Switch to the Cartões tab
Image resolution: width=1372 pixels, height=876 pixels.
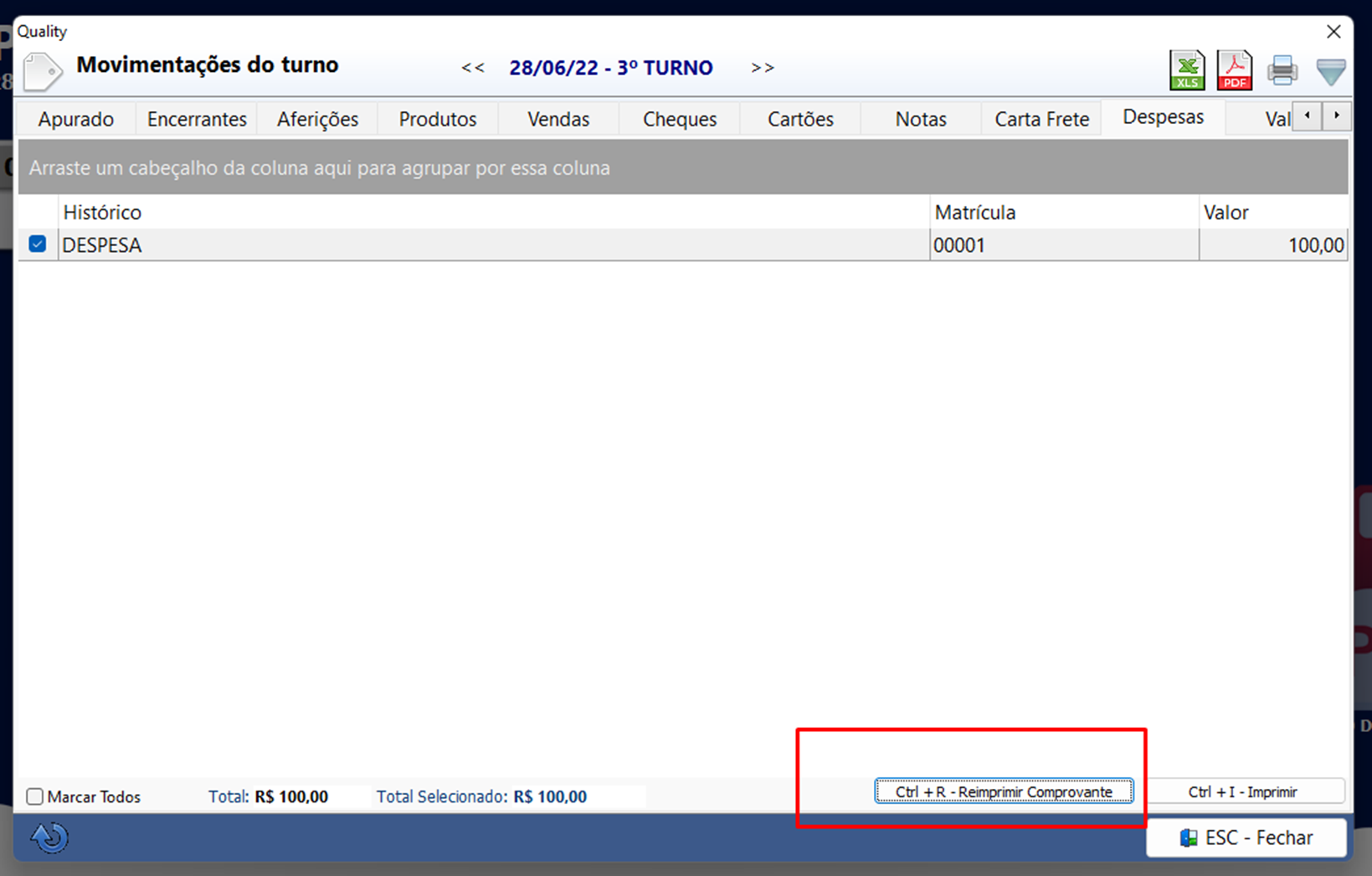point(800,119)
